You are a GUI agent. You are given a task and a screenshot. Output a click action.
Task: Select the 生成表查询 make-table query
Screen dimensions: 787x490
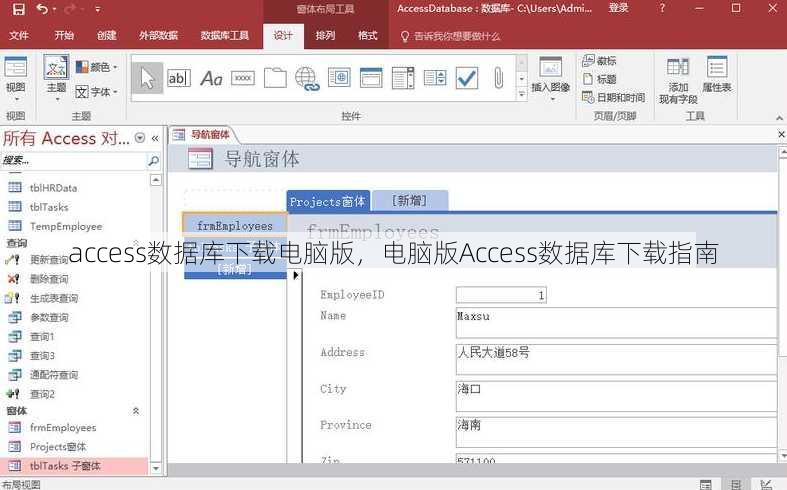click(54, 298)
